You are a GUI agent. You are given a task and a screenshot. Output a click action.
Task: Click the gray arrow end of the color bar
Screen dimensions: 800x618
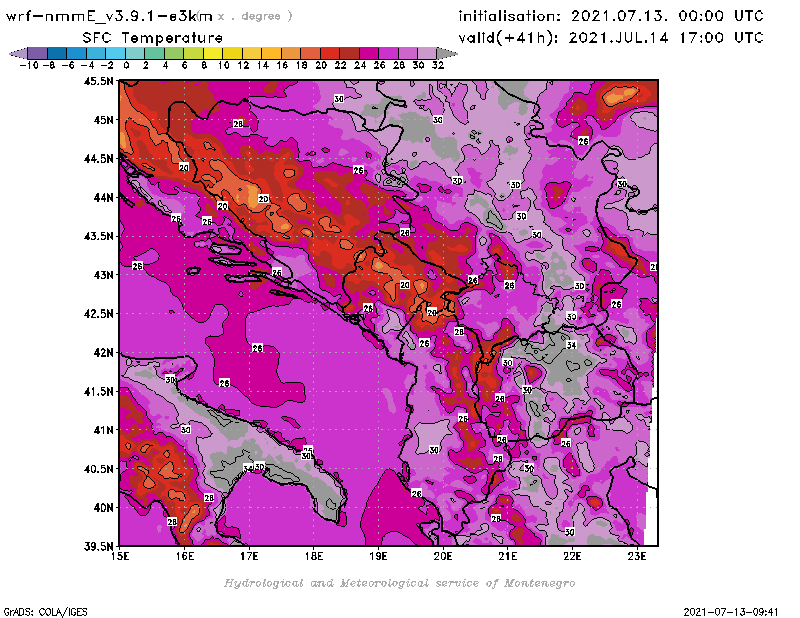pos(447,53)
